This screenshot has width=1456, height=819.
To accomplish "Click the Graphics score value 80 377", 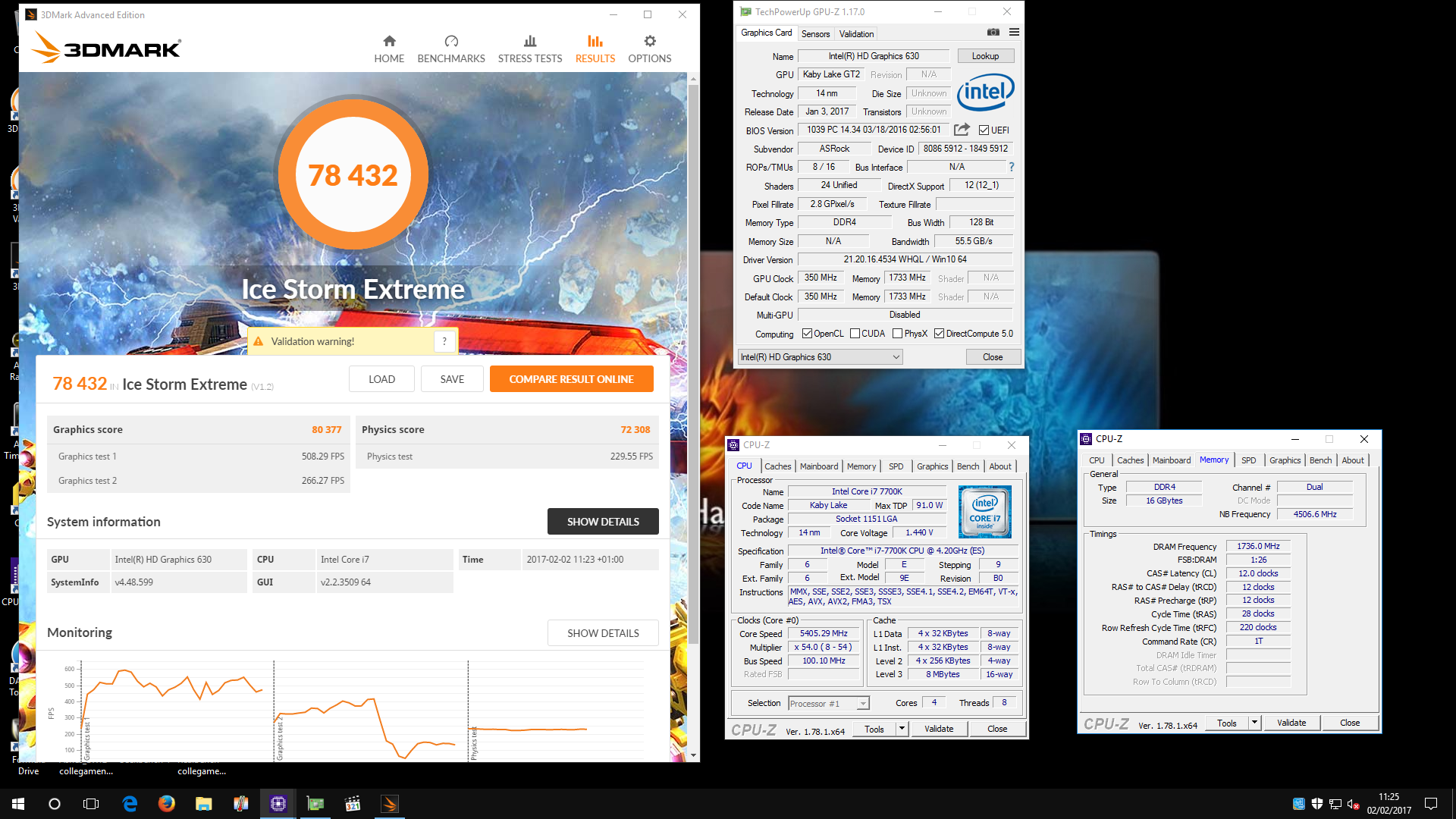I will point(327,429).
